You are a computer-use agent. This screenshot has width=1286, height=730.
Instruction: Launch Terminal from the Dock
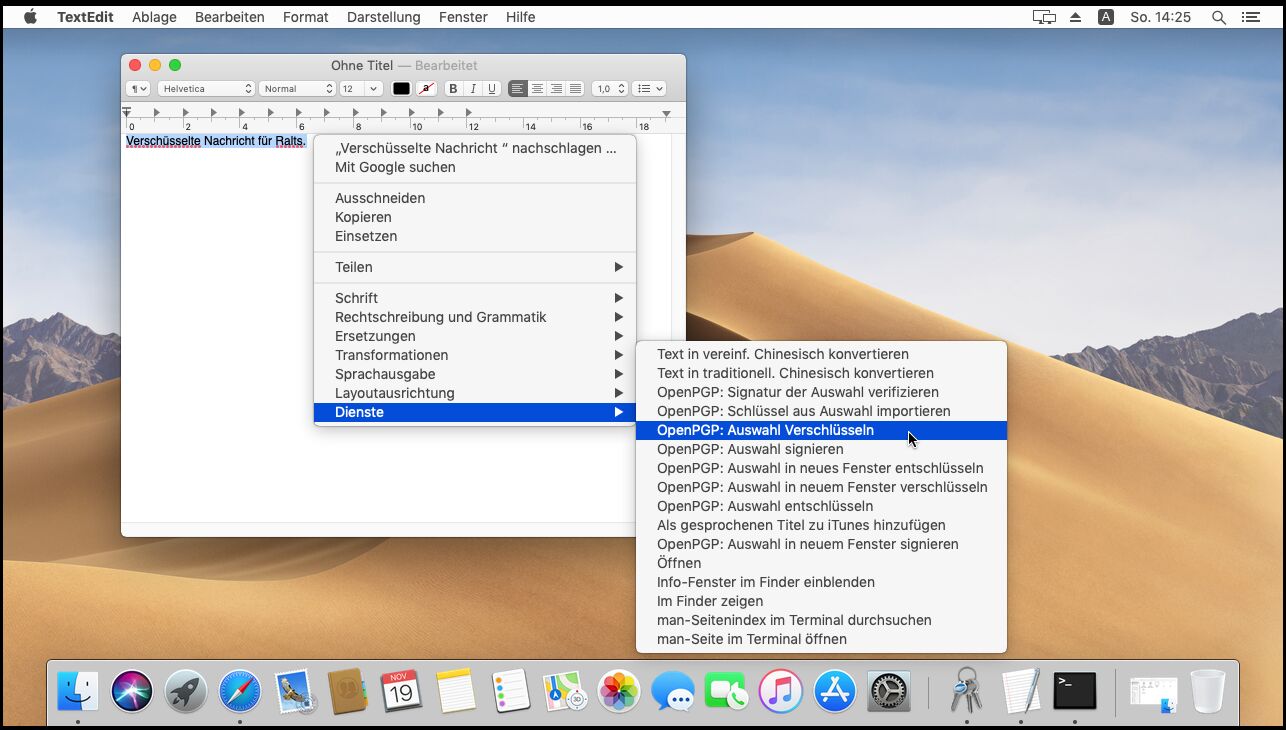click(1074, 691)
